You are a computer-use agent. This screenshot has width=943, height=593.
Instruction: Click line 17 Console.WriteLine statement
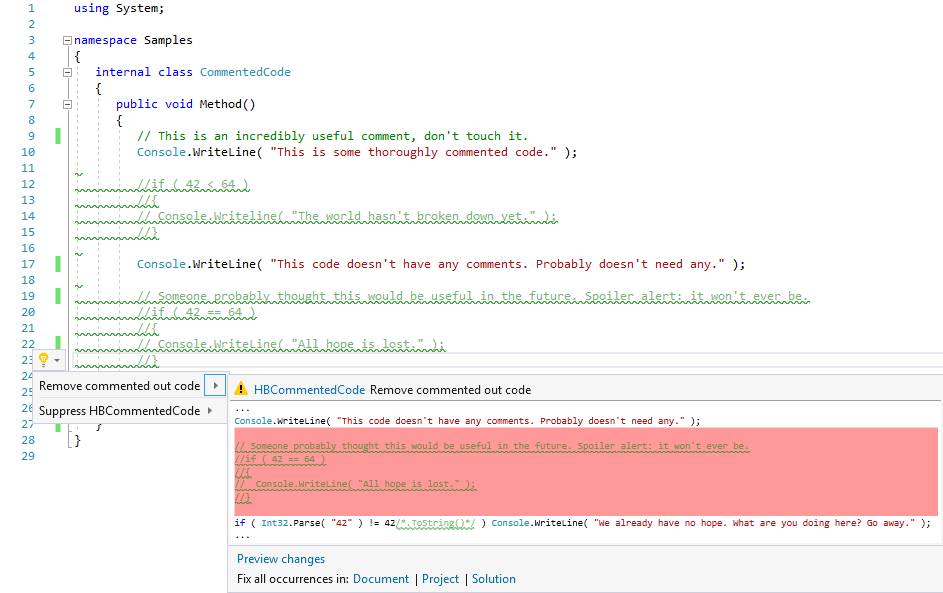[441, 264]
